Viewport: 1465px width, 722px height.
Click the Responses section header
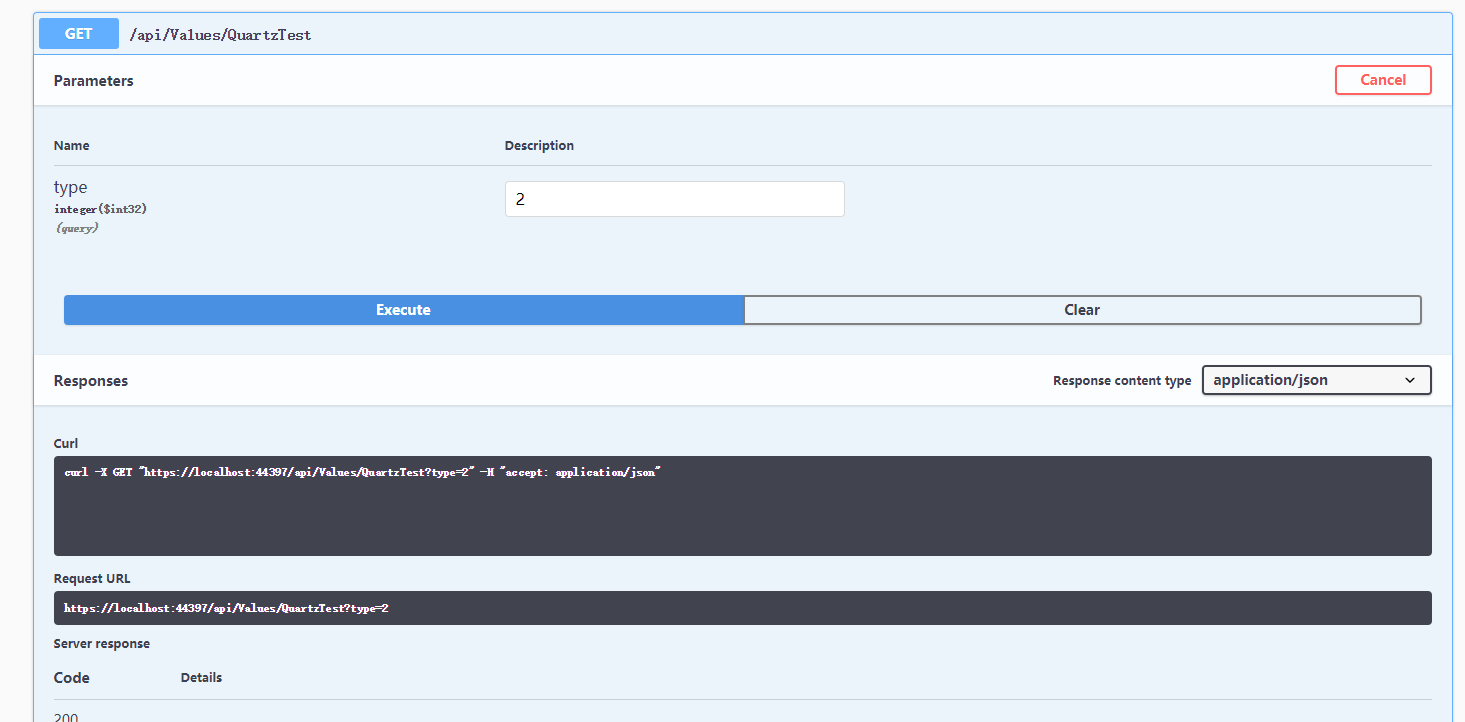[90, 381]
